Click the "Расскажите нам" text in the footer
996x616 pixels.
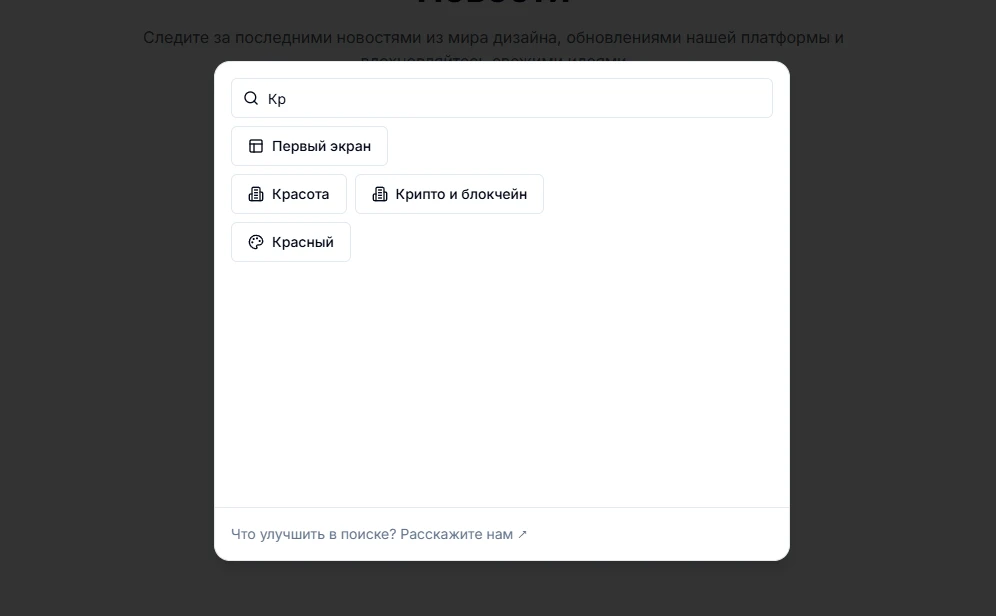[456, 534]
